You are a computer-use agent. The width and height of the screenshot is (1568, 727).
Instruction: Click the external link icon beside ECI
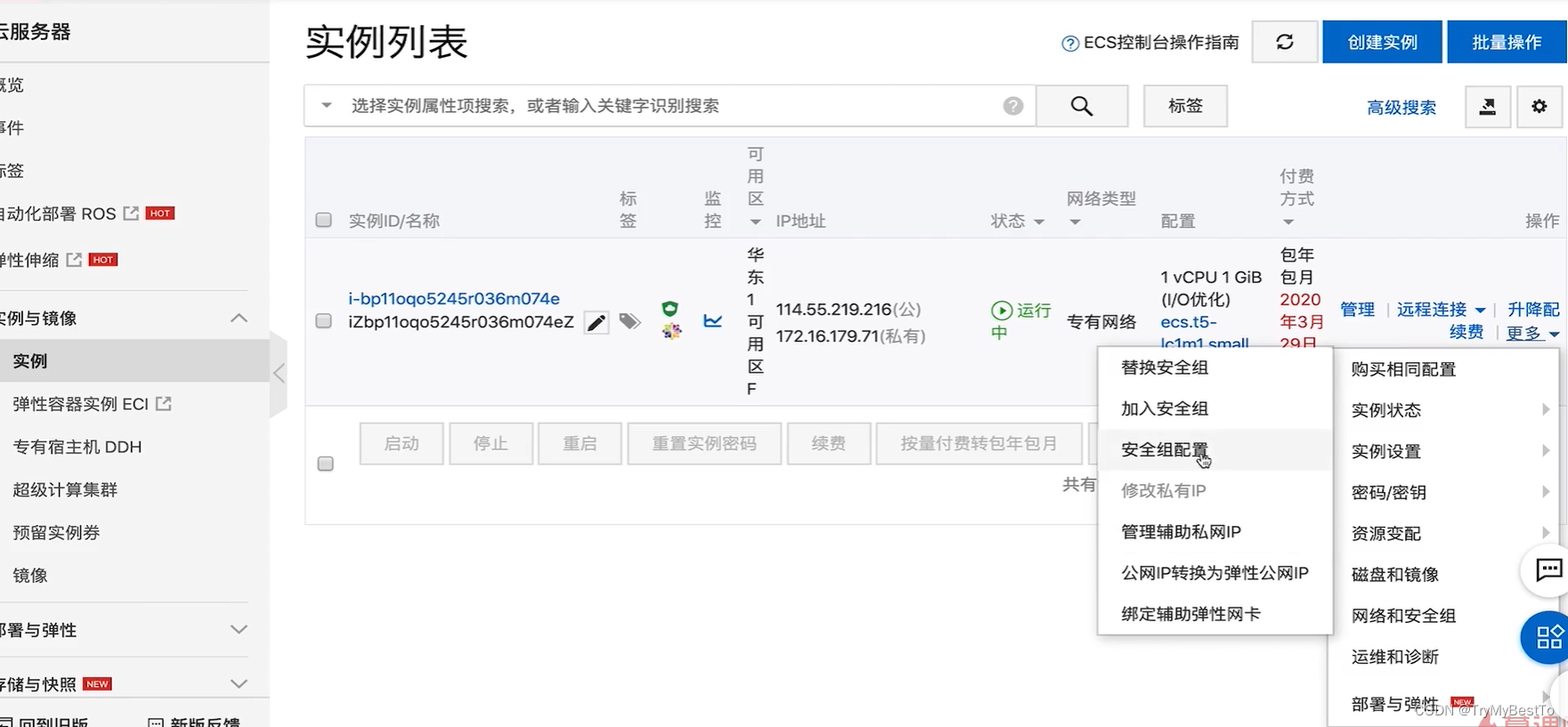[x=163, y=404]
